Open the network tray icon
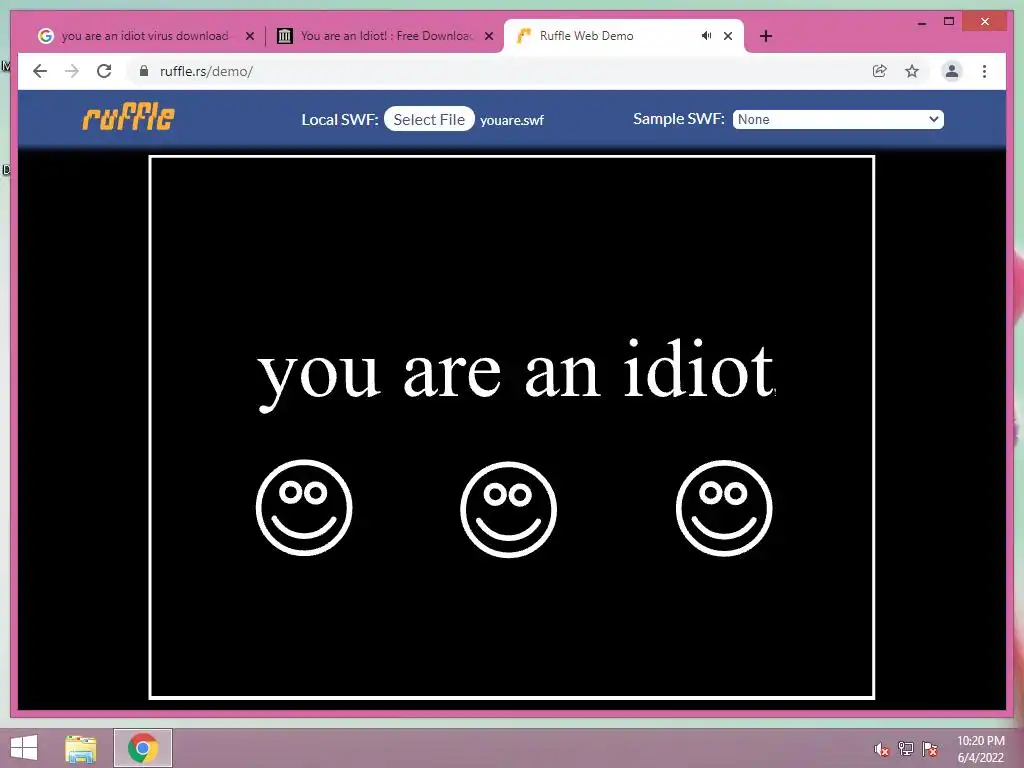1024x768 pixels. 906,749
